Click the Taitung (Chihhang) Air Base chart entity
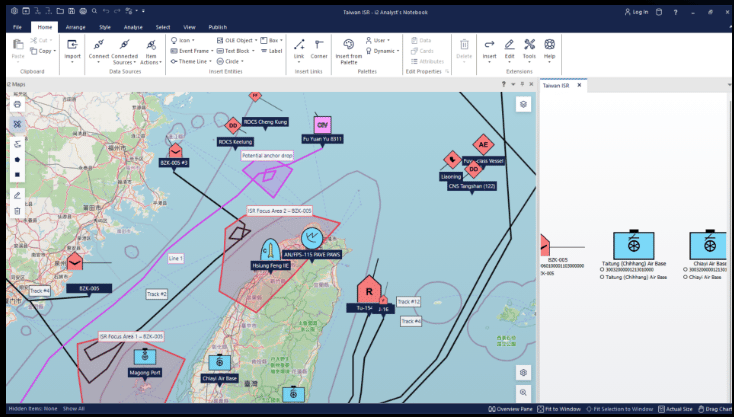 coord(634,245)
